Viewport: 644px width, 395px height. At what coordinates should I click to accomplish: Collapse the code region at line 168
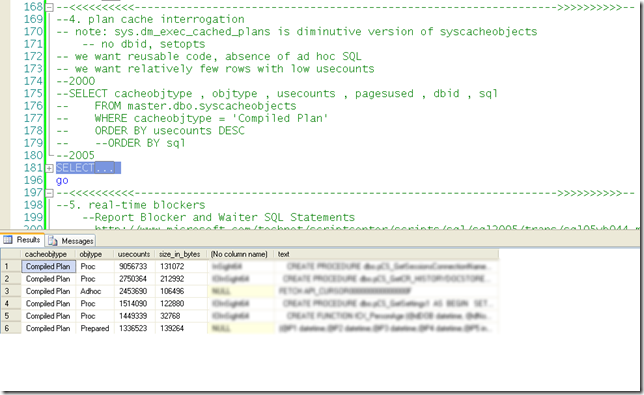[49, 7]
